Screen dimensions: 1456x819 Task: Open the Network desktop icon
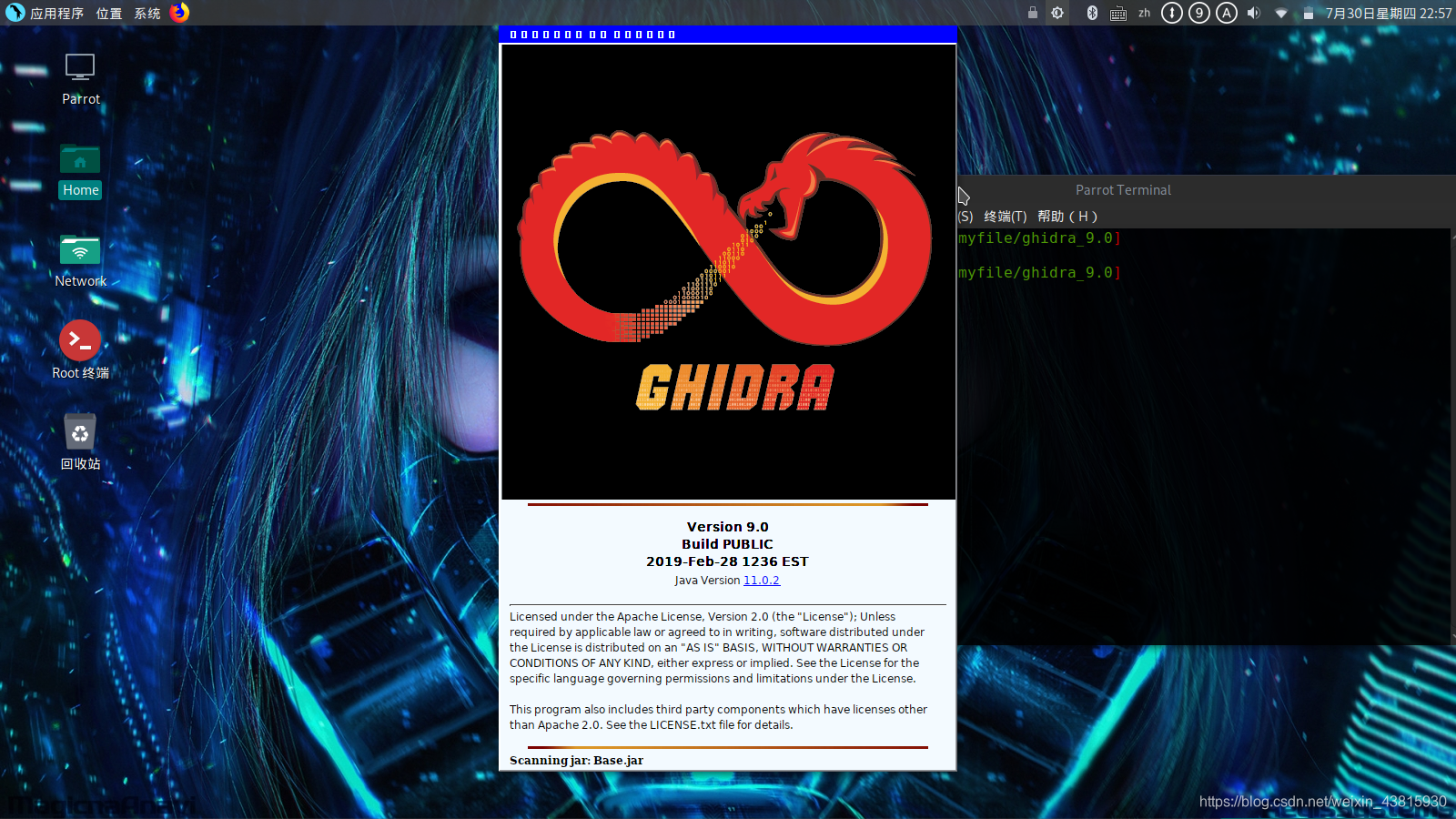pos(80,261)
